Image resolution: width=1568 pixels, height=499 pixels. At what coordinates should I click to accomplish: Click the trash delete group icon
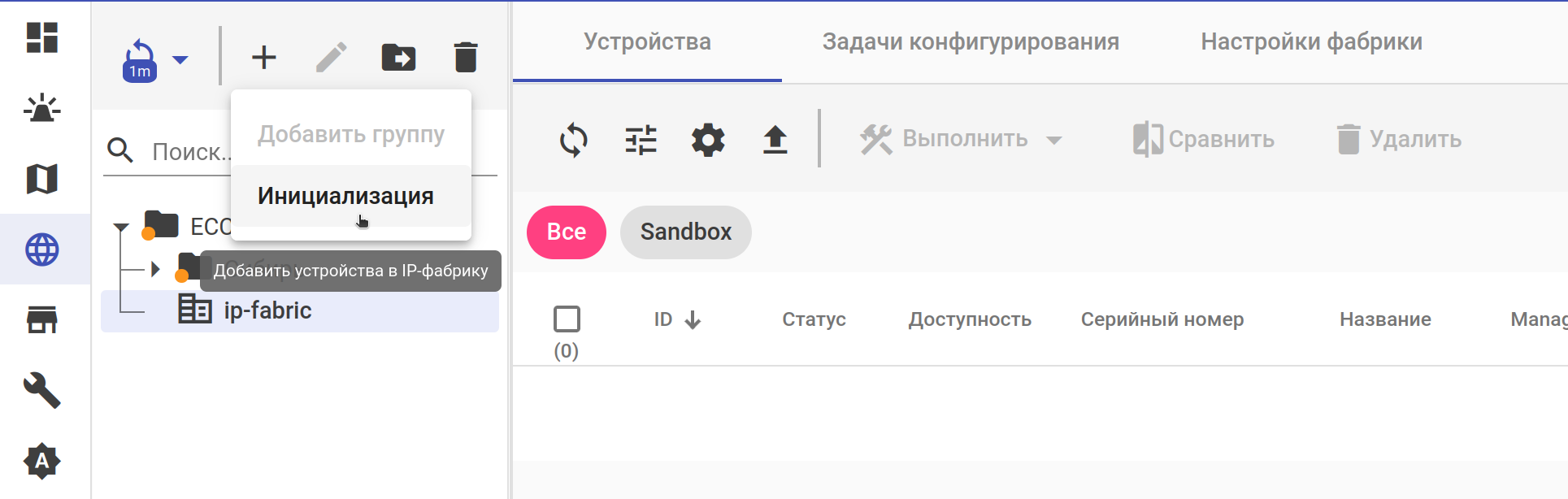[466, 58]
